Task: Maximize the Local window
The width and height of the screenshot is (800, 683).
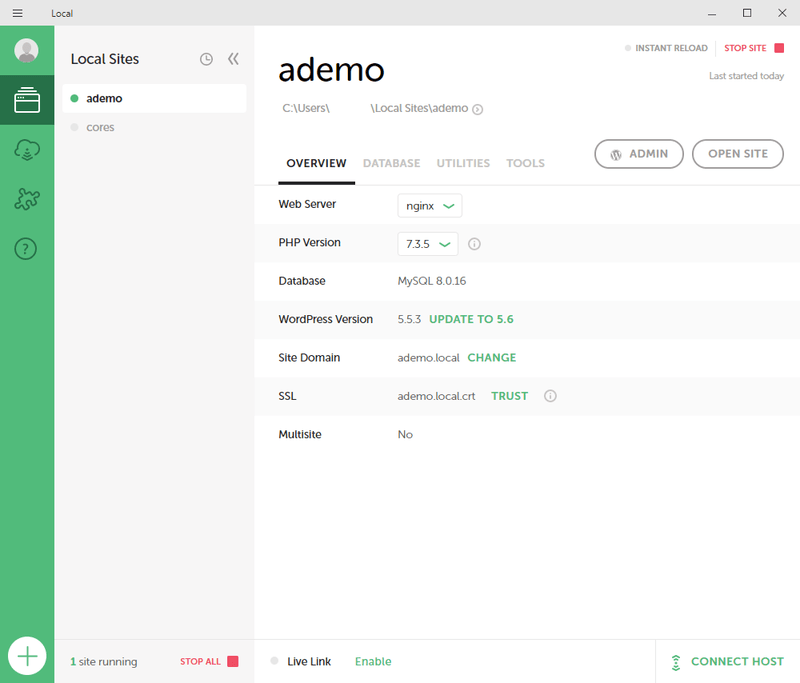Action: (747, 13)
